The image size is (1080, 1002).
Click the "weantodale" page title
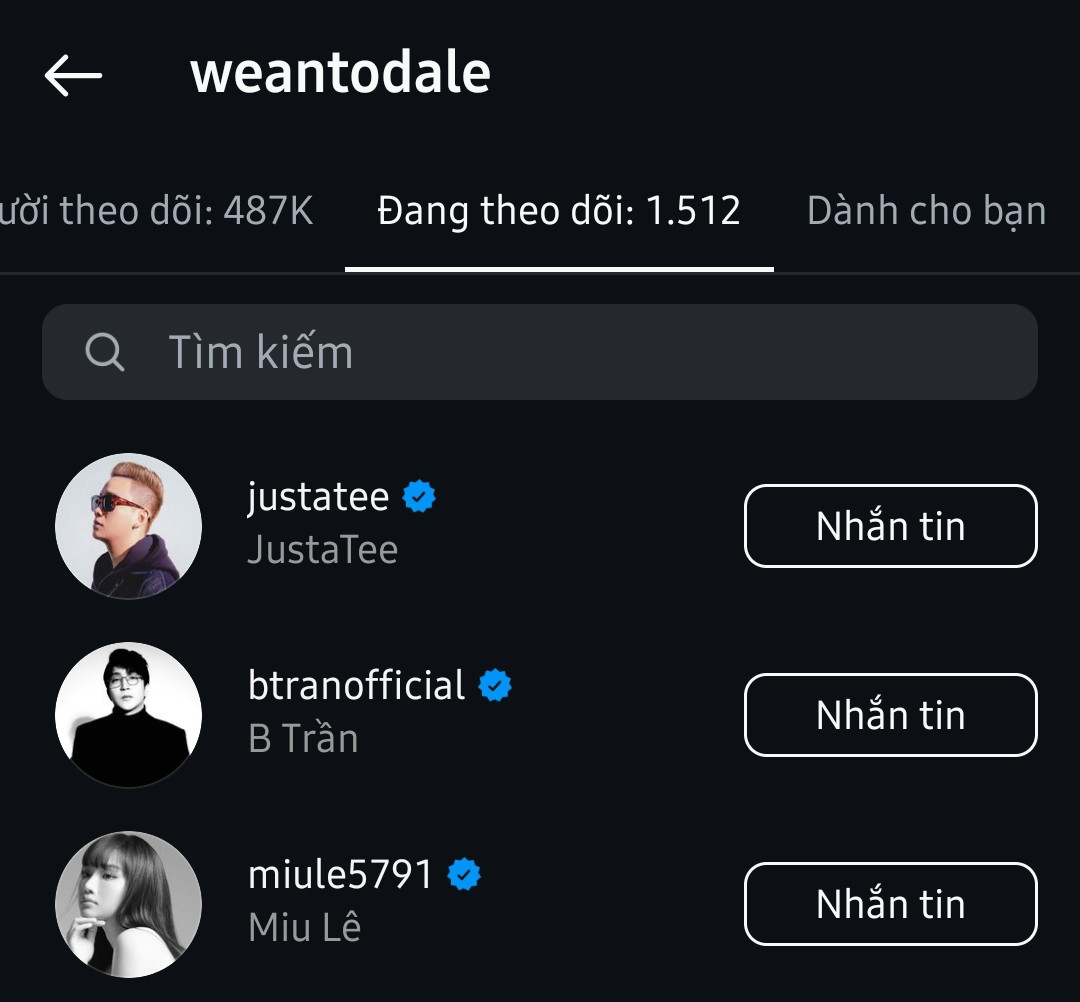click(340, 73)
